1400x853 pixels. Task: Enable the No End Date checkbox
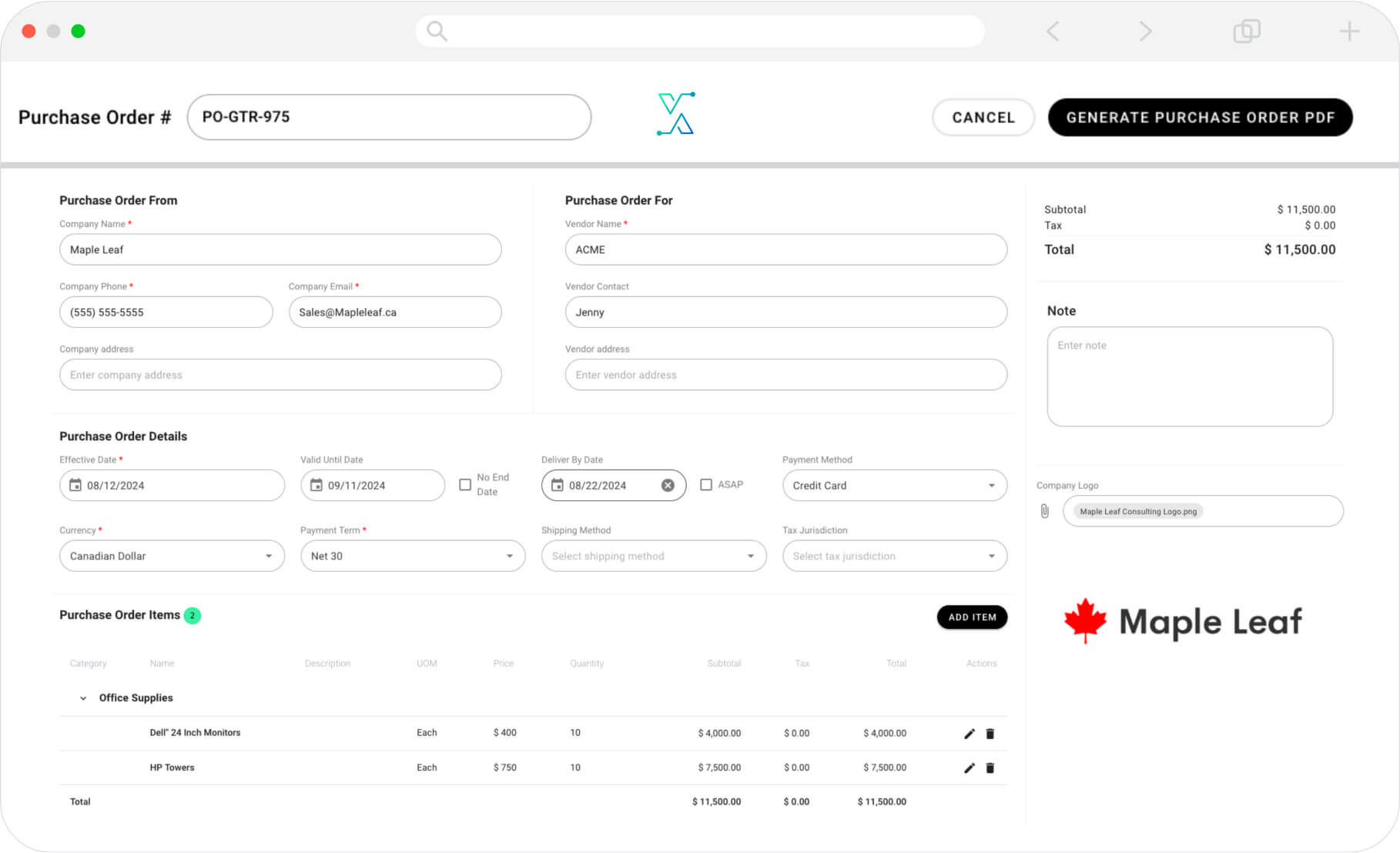466,484
